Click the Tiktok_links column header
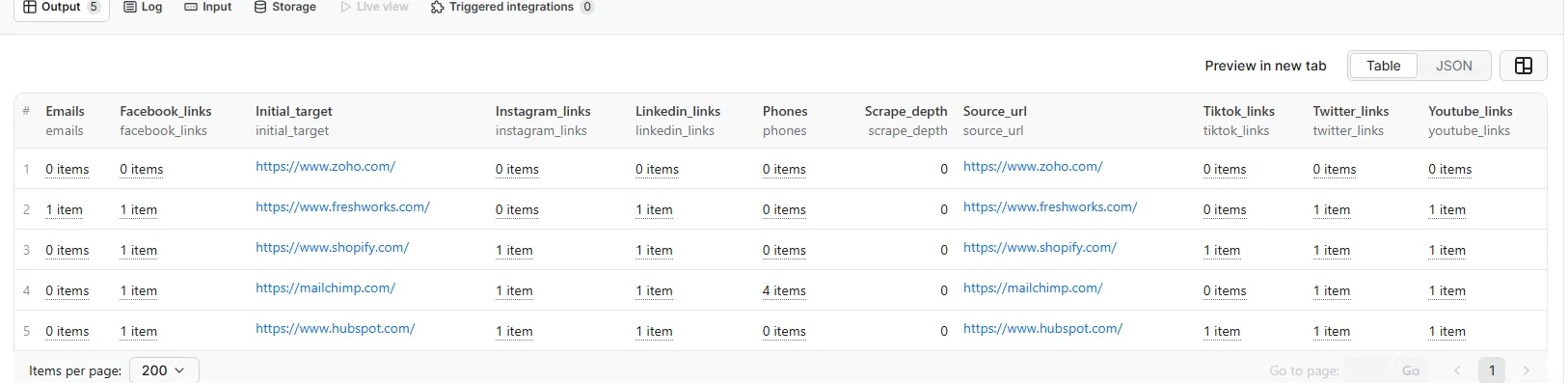Screen dimensions: 1568x383 pos(1239,112)
